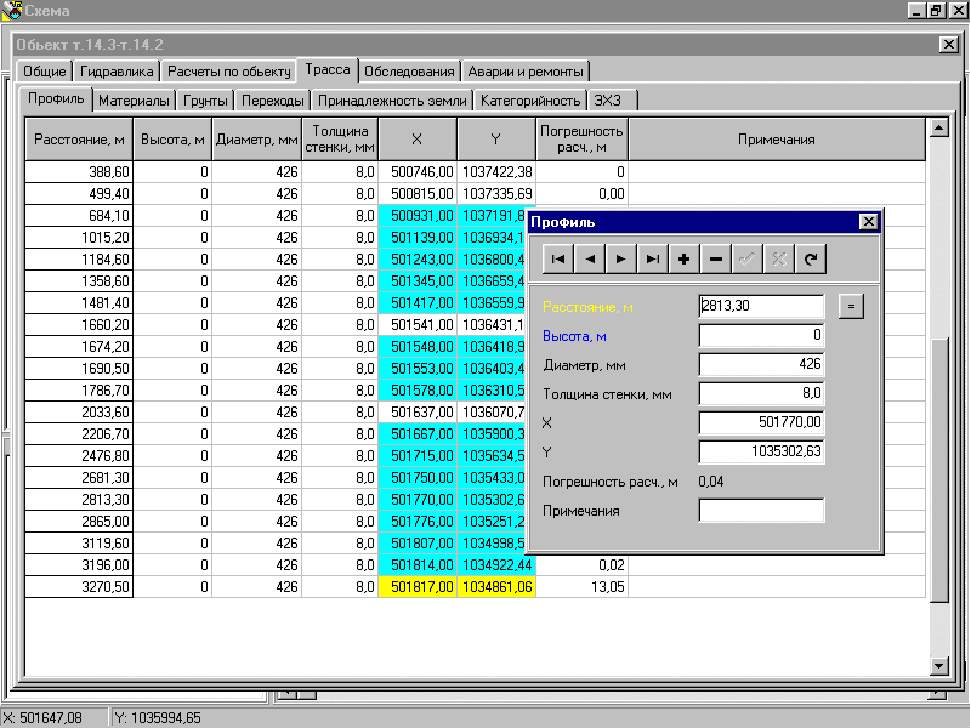The image size is (970, 728).
Task: Select distance cell 499,40
Action: pyautogui.click(x=79, y=194)
